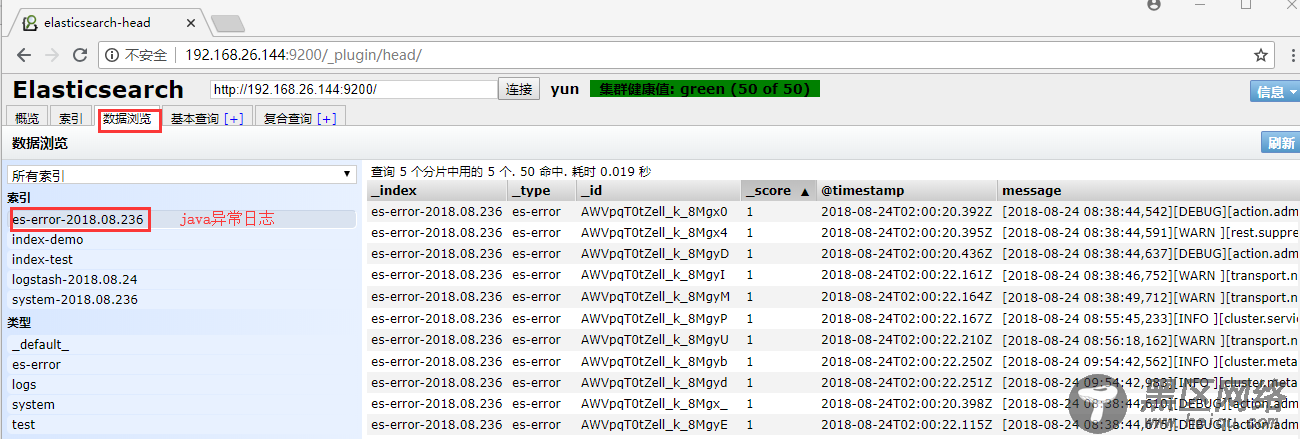This screenshot has height=439, width=1300.
Task: Select index system-2018.08.236
Action: pyautogui.click(x=180, y=300)
